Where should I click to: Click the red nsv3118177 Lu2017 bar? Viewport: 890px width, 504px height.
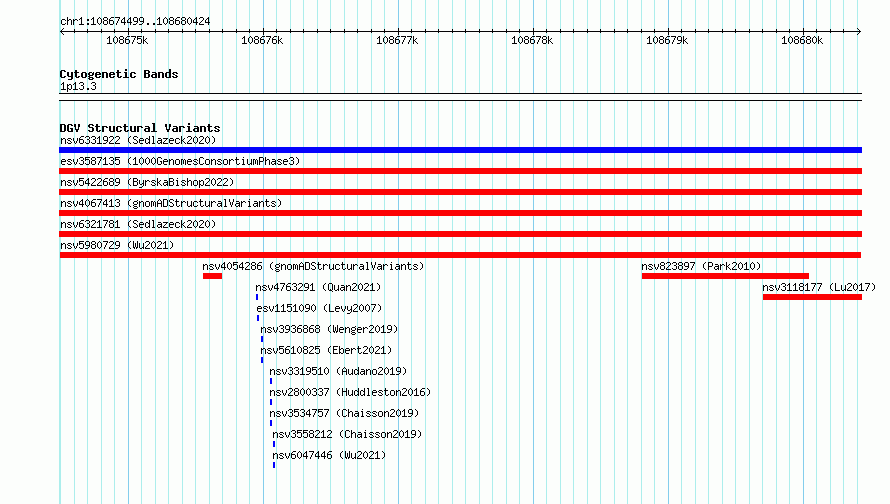coord(812,297)
